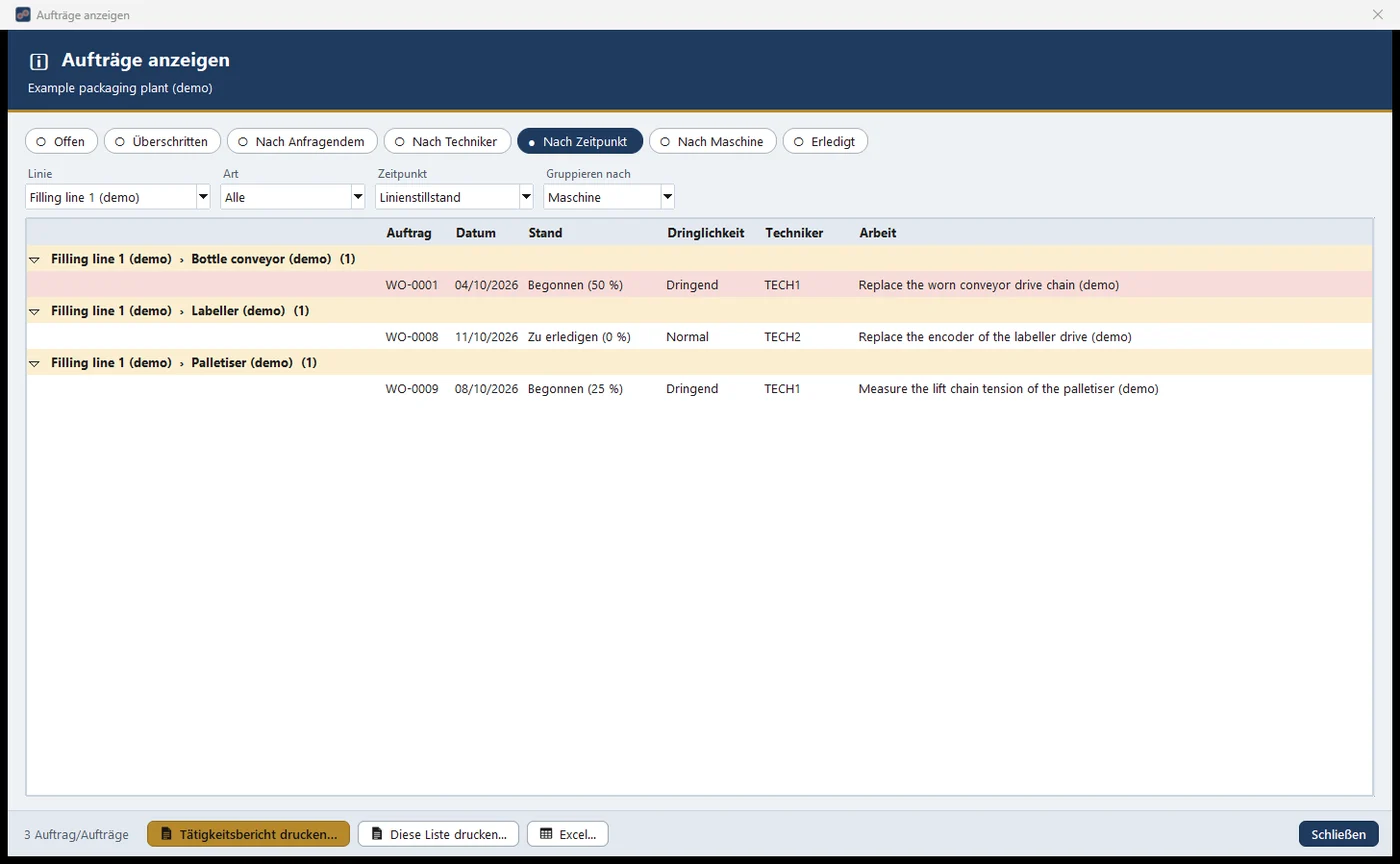Click the 'Zu erledigen (0 %)' status cell
Image resolution: width=1400 pixels, height=864 pixels.
point(579,337)
